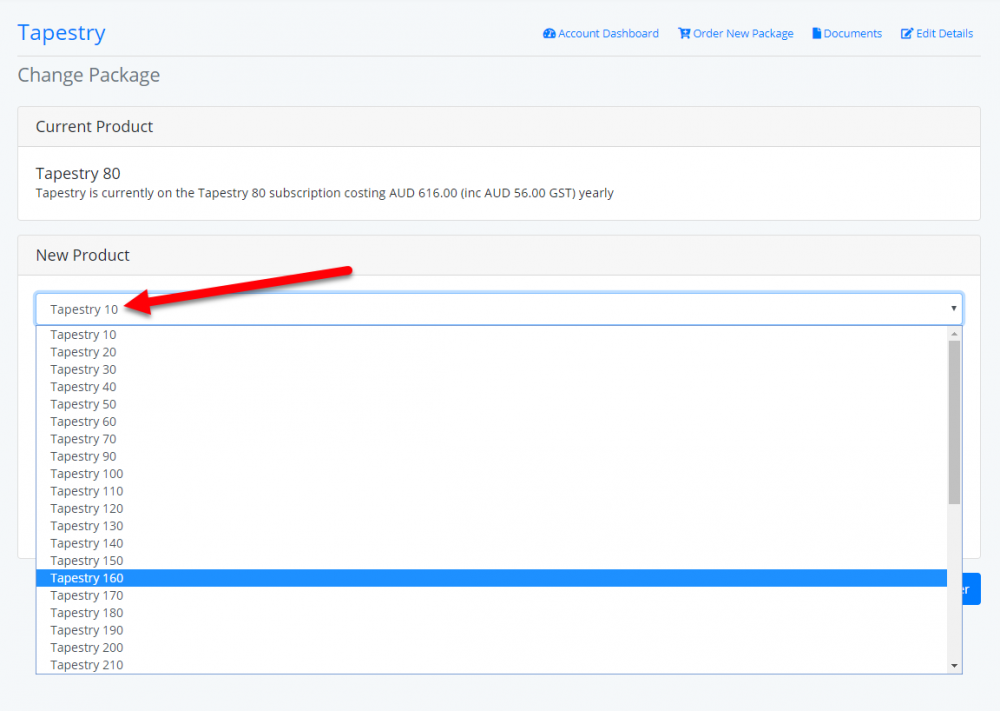Click the New Product select box showing Tapestry 10

(x=499, y=309)
